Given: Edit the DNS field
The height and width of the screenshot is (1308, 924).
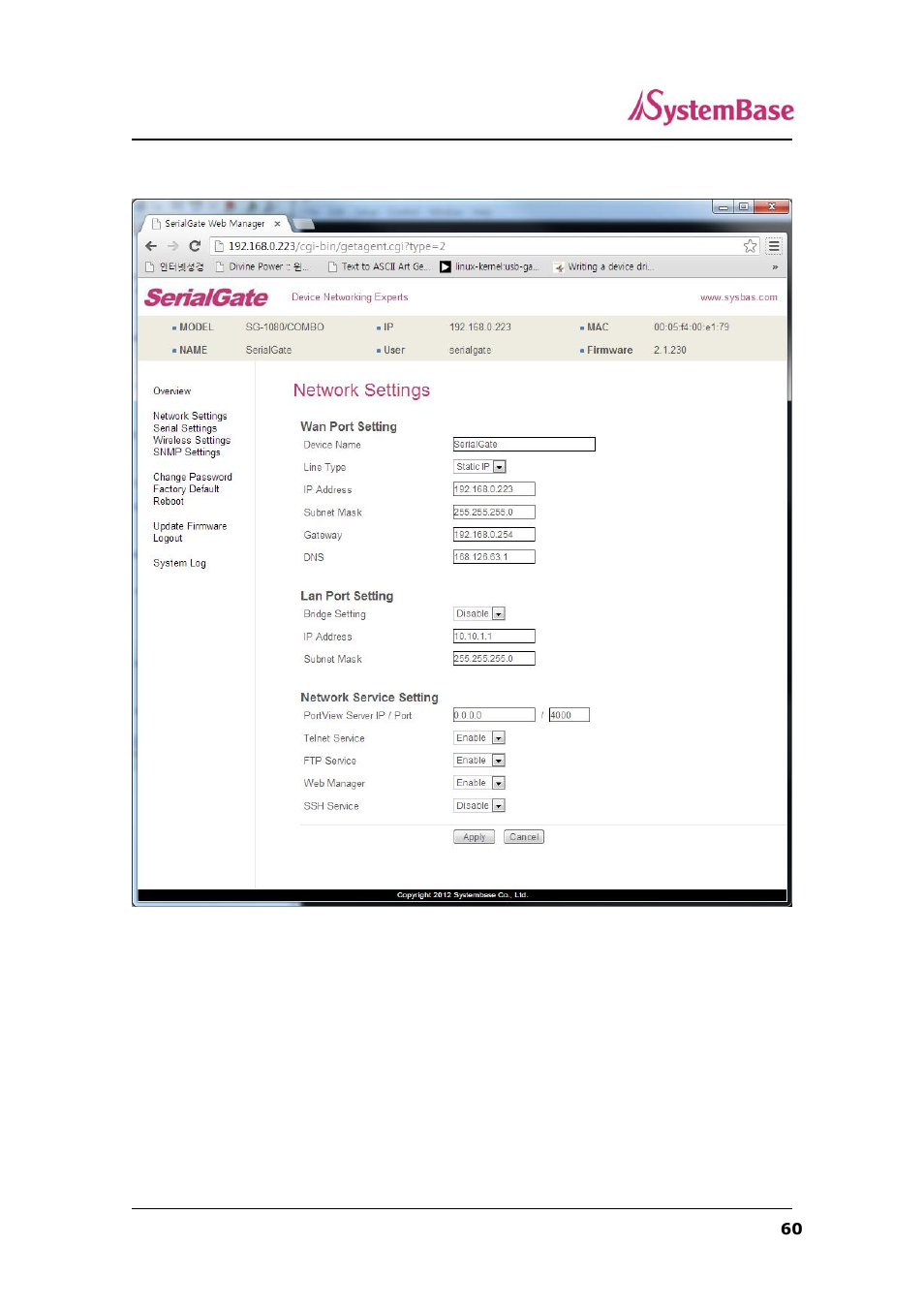Looking at the screenshot, I should 494,557.
